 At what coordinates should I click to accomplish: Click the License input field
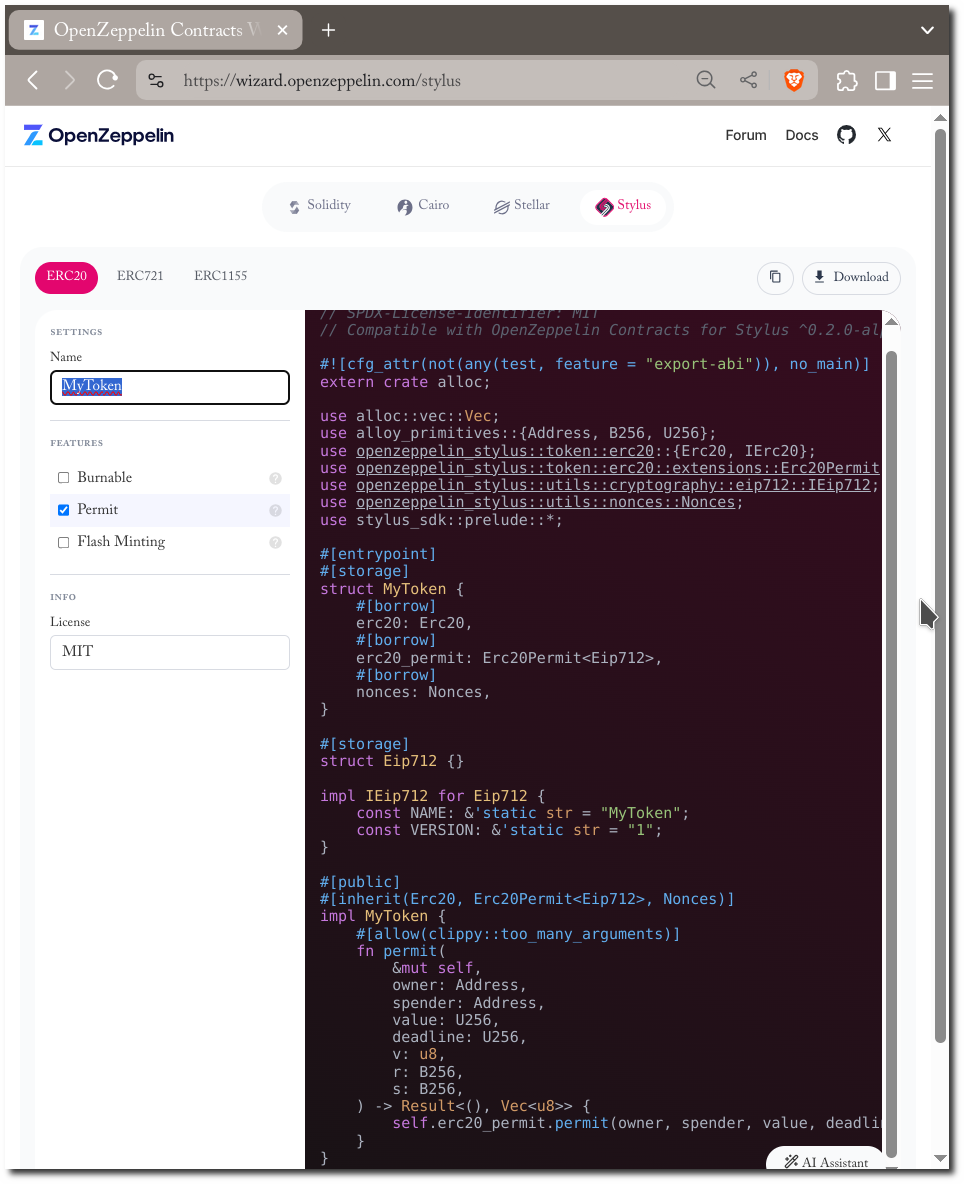click(x=170, y=652)
